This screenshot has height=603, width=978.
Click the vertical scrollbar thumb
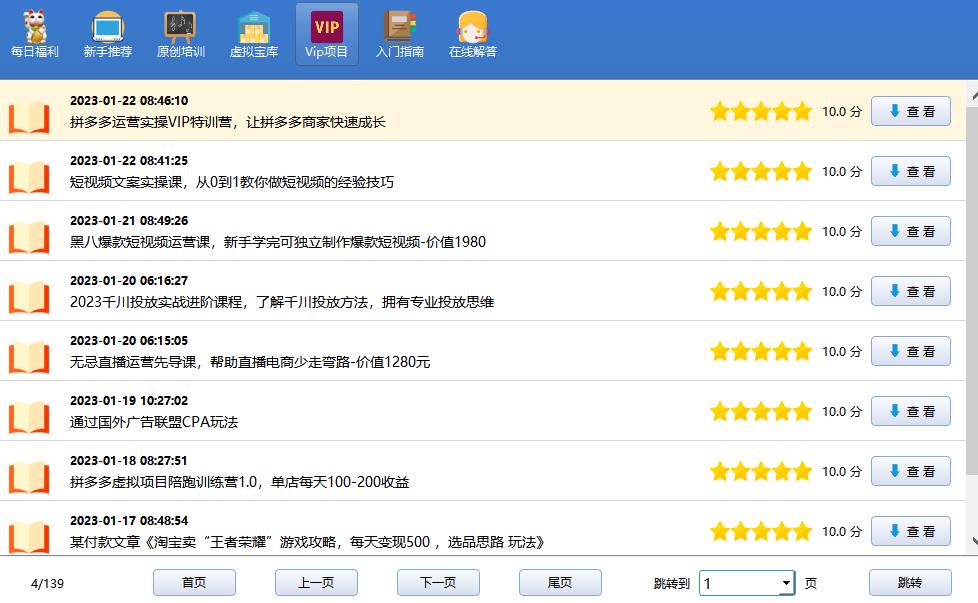[x=973, y=290]
